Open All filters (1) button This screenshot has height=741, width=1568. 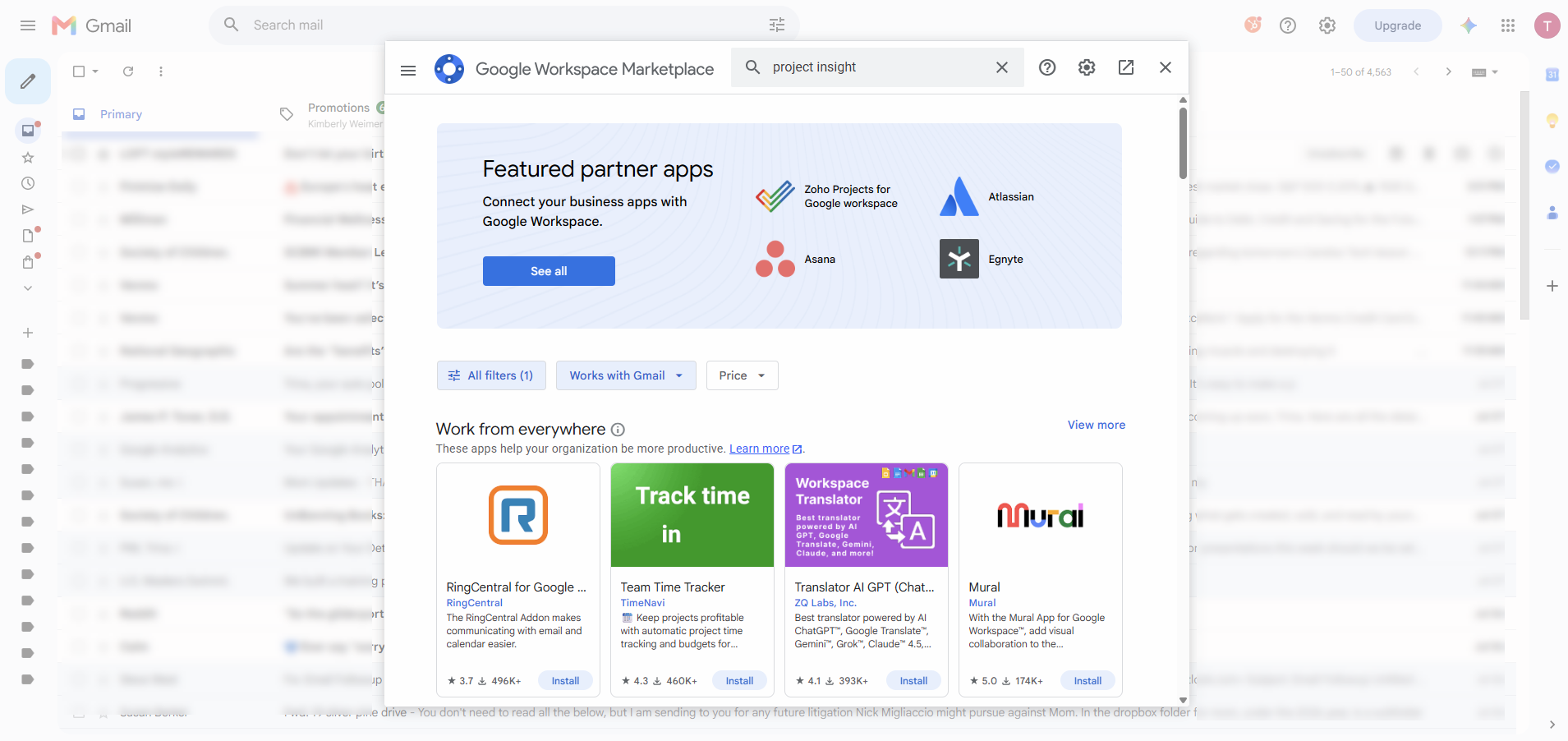coord(490,375)
